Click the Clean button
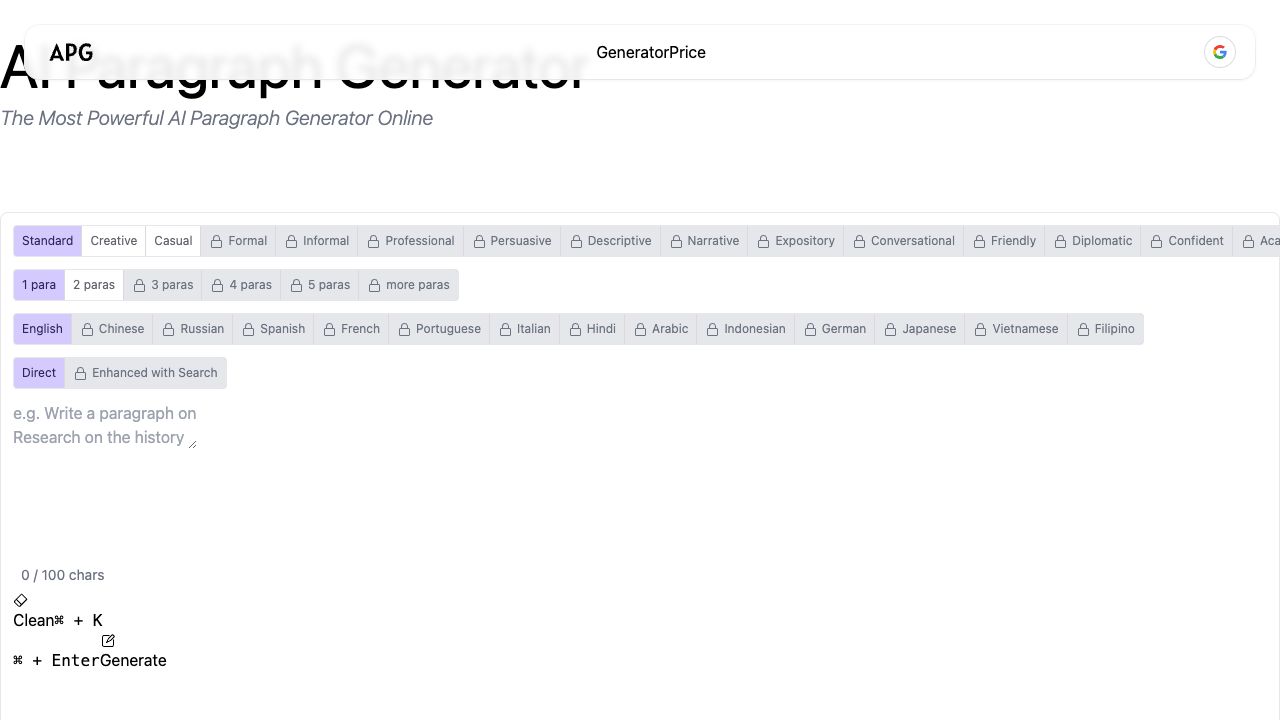 pyautogui.click(x=33, y=620)
